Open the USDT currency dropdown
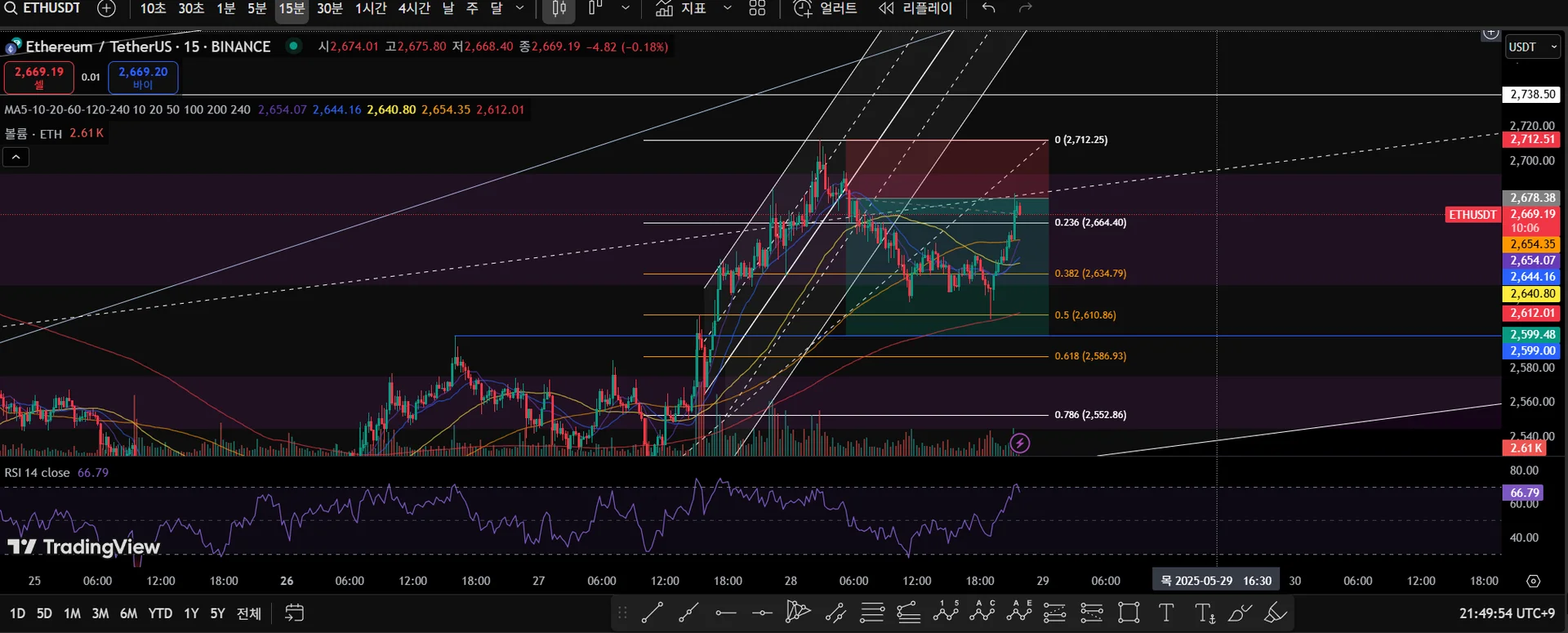This screenshot has height=633, width=1568. point(1533,47)
